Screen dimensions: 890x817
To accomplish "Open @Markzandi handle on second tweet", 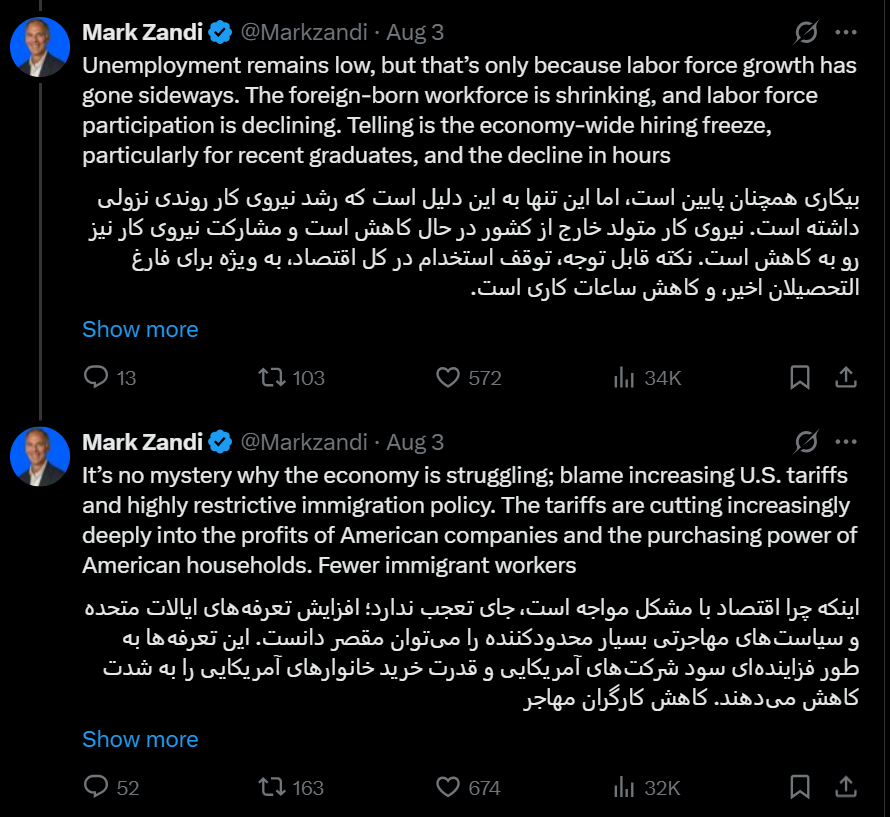I will point(304,442).
